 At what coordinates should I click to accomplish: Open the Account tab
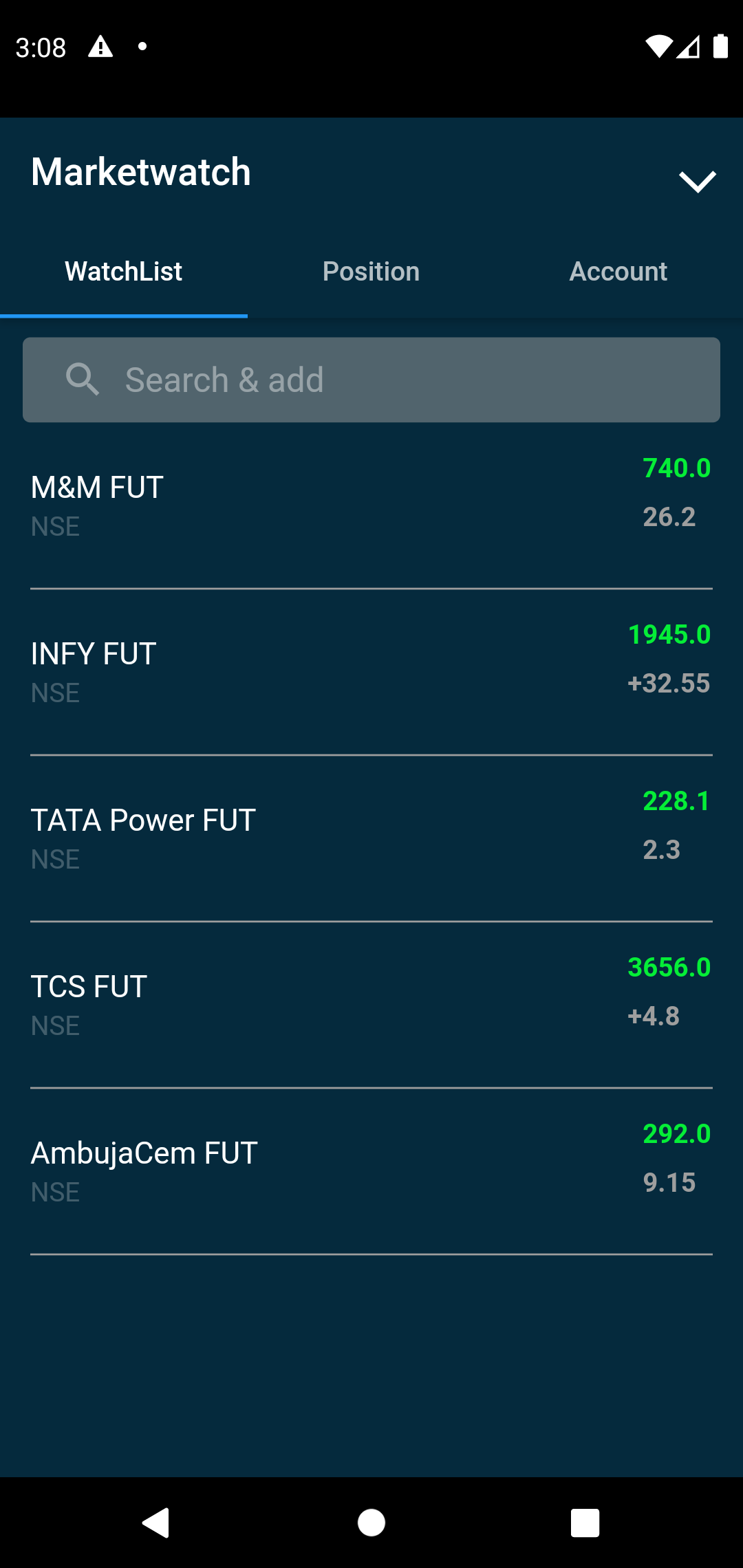(618, 272)
